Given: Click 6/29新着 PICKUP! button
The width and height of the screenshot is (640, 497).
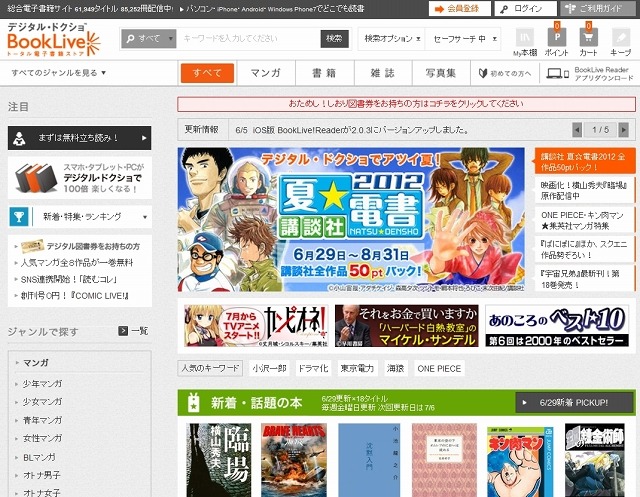Looking at the screenshot, I should pos(575,403).
